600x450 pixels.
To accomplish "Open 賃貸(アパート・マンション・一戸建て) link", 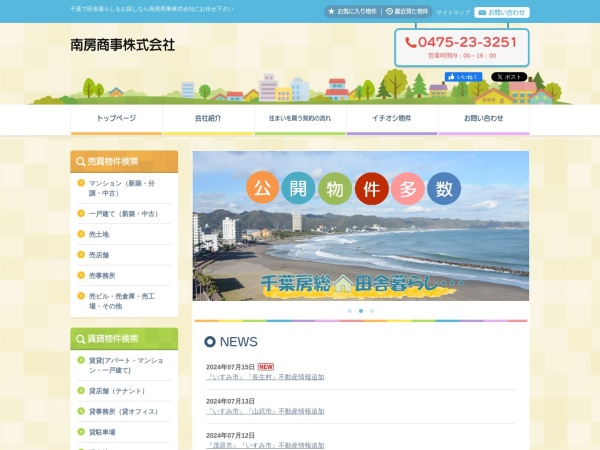I will tap(126, 365).
